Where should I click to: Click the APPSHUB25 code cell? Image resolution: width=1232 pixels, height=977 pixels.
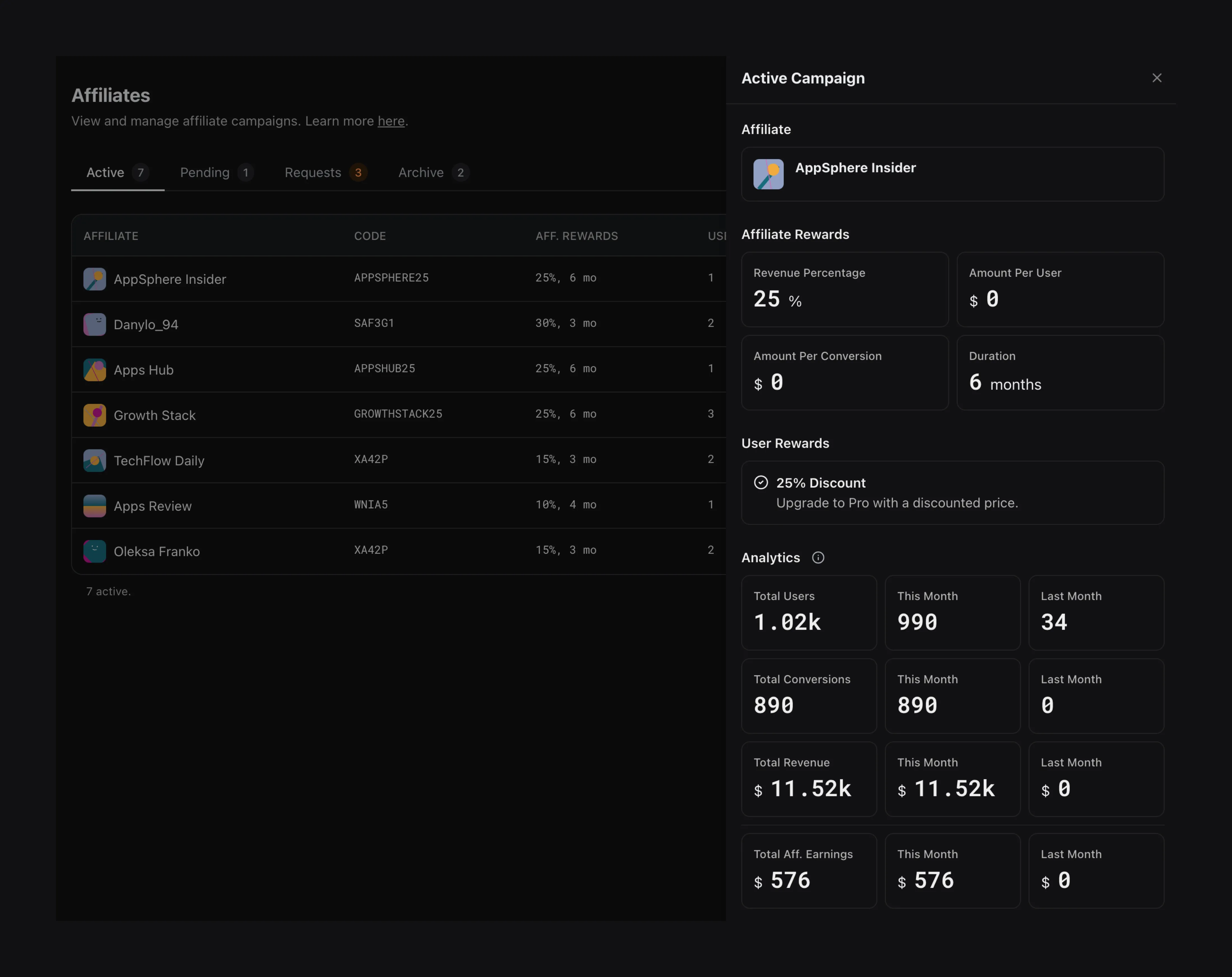coord(384,369)
